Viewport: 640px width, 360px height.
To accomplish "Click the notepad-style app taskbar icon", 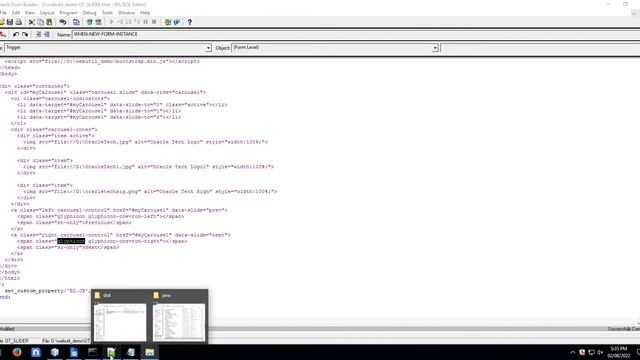I will [x=131, y=352].
